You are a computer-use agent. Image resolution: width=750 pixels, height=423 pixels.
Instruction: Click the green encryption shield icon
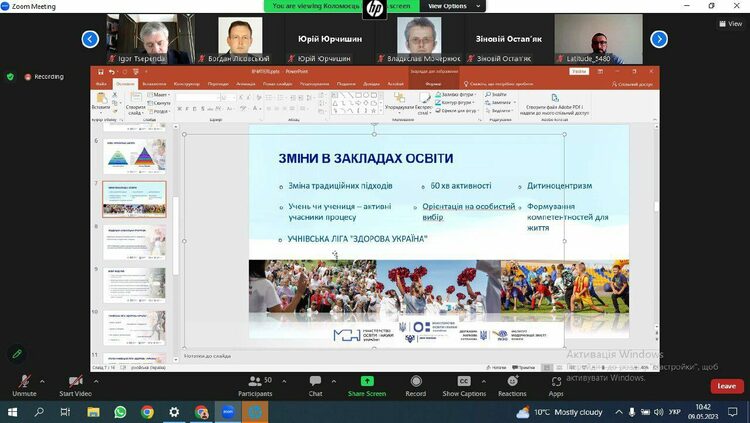point(11,76)
